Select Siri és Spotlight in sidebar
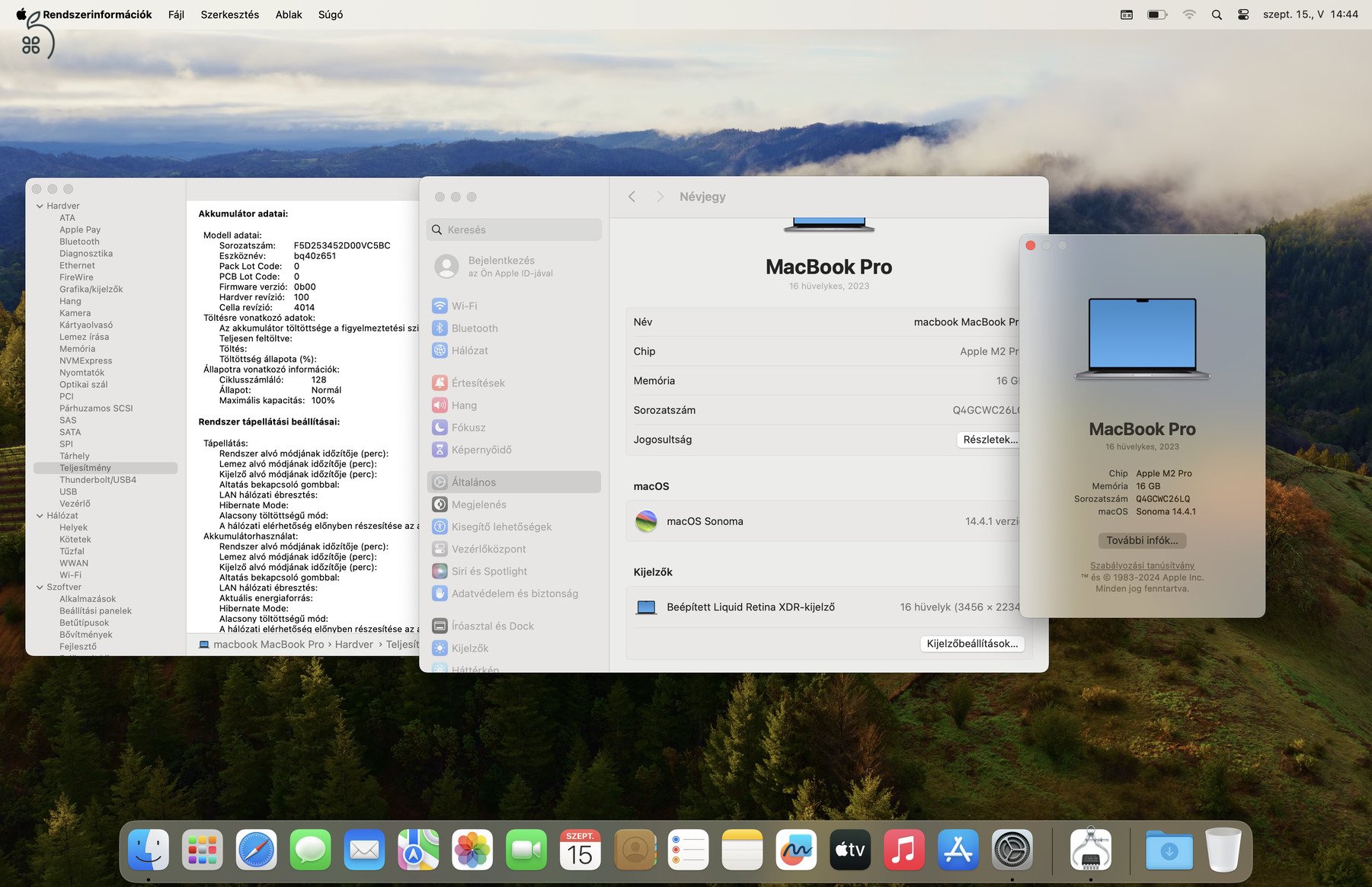Viewport: 1372px width, 887px height. pos(514,572)
